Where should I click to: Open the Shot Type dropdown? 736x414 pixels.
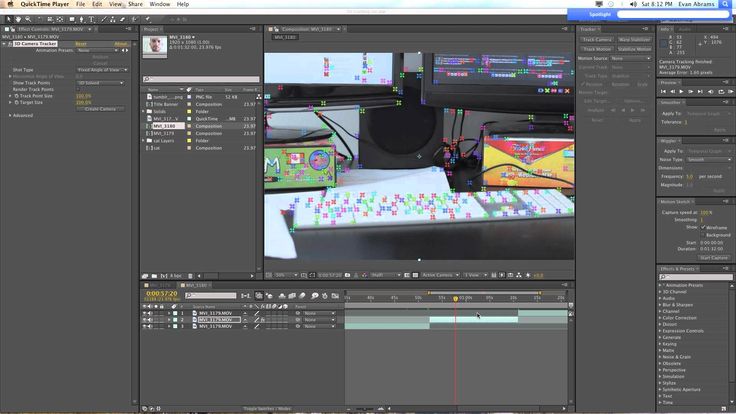point(102,69)
